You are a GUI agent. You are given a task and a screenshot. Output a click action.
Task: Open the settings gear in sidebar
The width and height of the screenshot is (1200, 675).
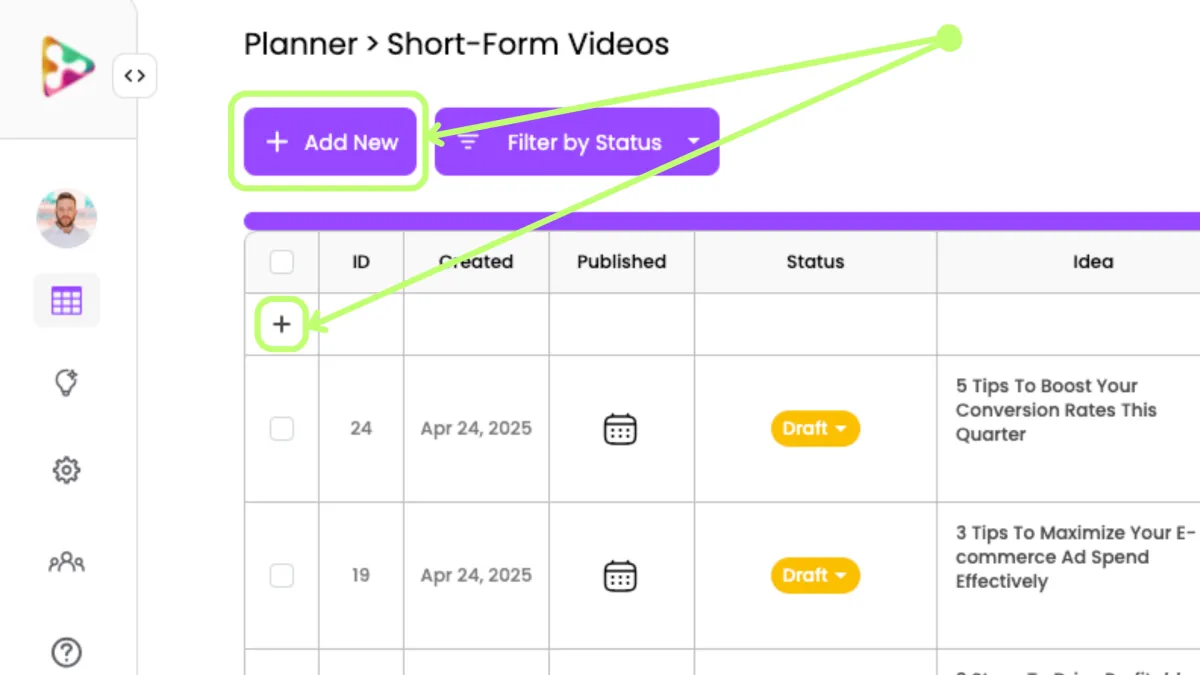click(67, 469)
